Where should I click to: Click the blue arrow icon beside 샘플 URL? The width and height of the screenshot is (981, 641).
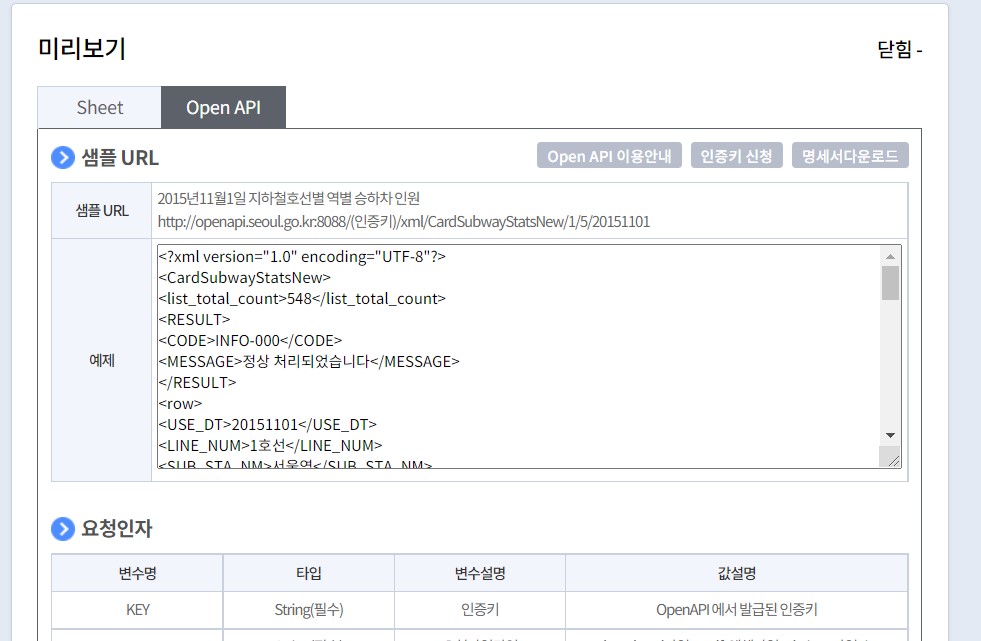pos(62,157)
